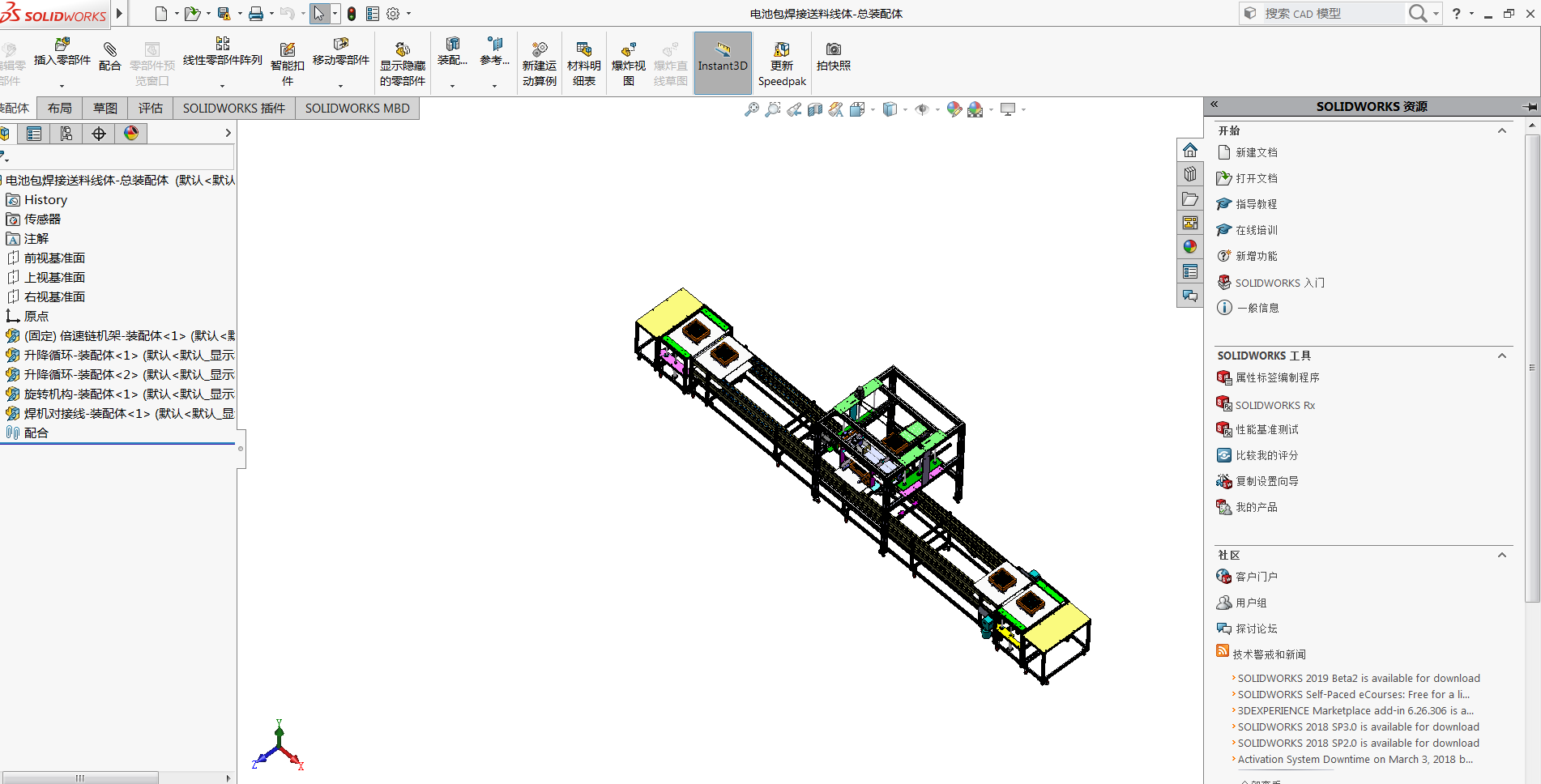1541x784 pixels.
Task: Open the DisplayManager color-ball tab in left panel
Action: point(131,134)
